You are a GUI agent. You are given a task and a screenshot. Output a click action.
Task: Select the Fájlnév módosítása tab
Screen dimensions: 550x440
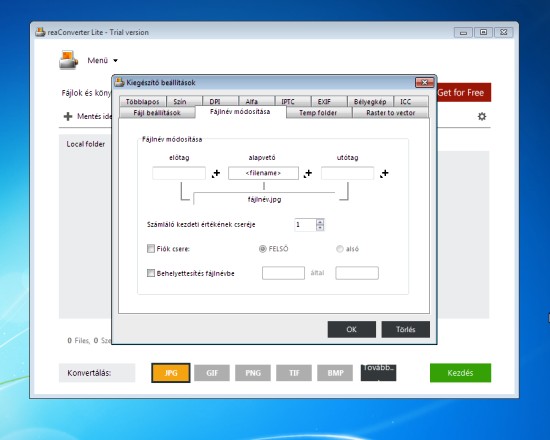pyautogui.click(x=240, y=112)
